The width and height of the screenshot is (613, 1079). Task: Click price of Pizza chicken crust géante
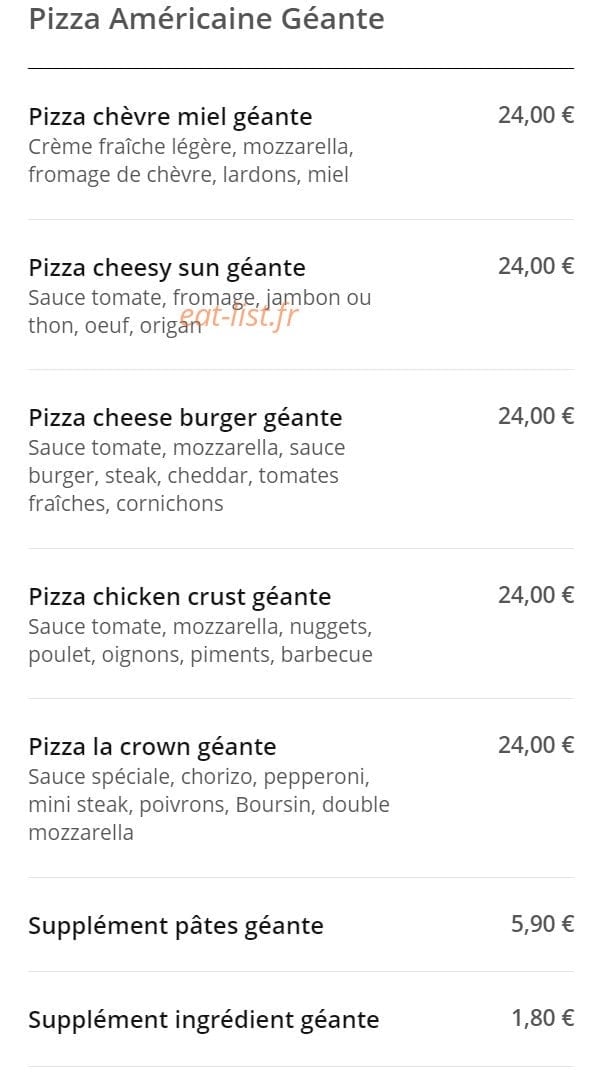pos(536,595)
